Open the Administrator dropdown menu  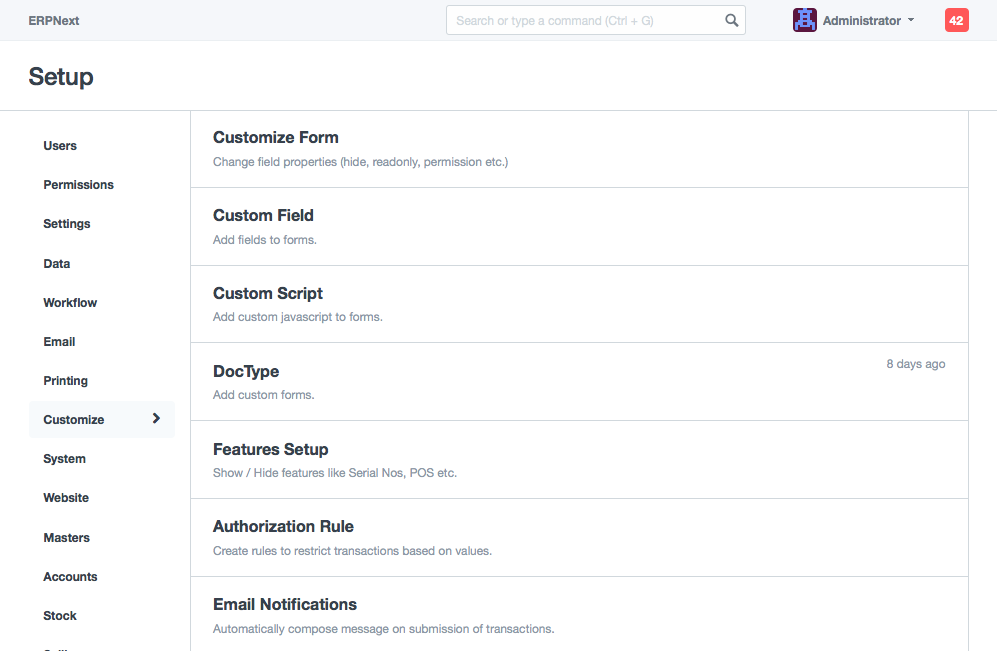(869, 20)
